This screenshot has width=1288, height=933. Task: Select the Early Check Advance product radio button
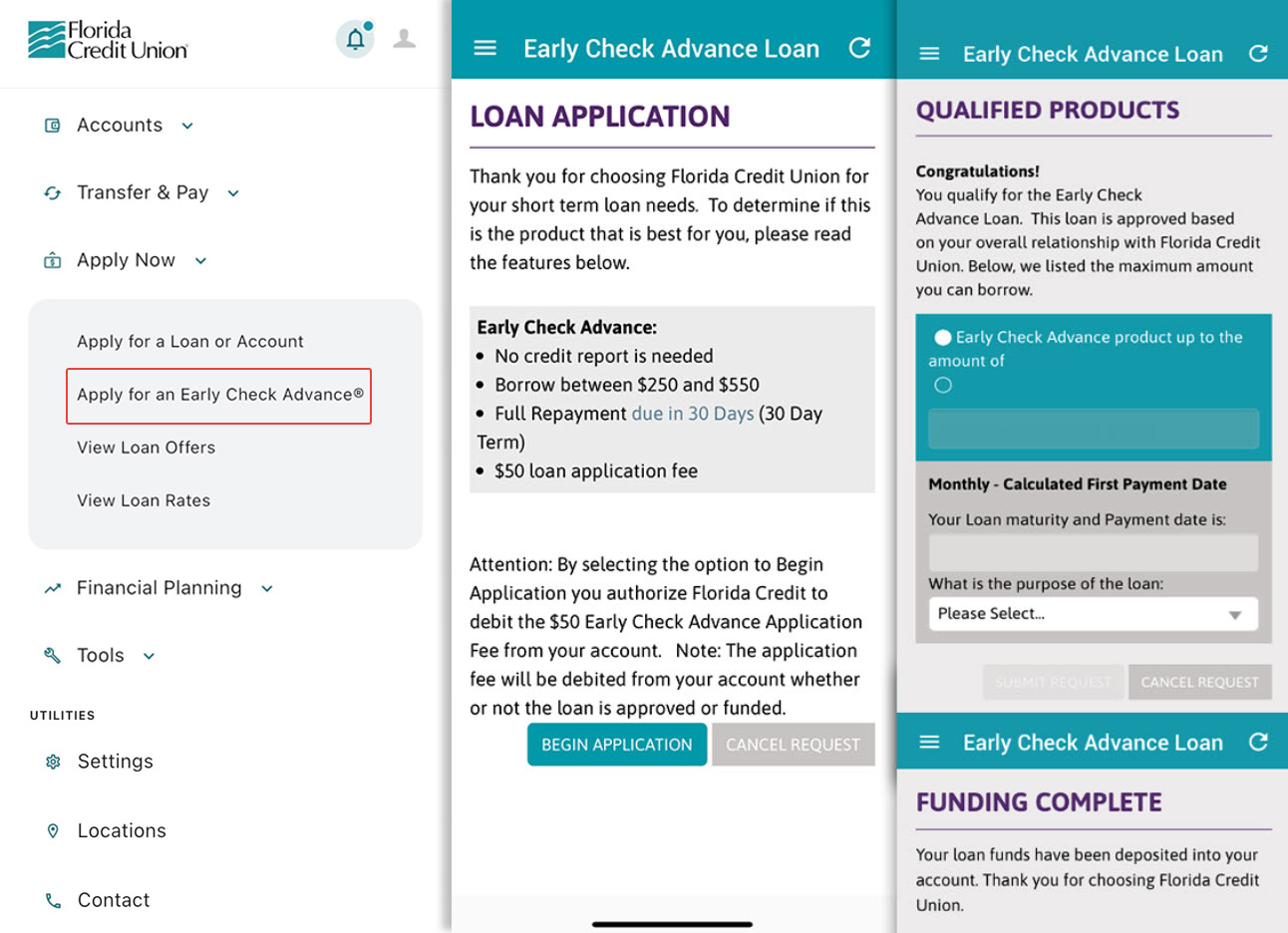pos(942,338)
